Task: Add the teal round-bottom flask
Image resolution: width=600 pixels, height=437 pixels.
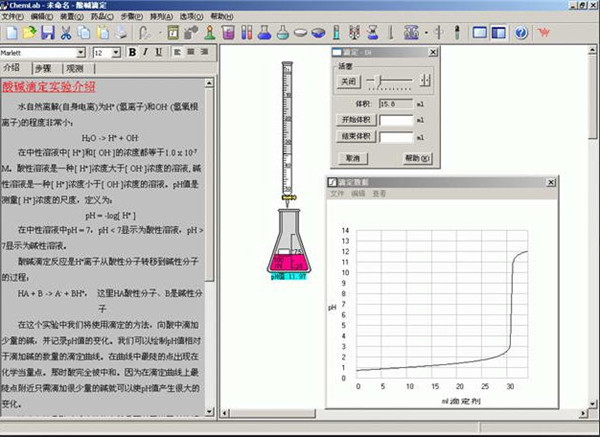Action: pos(283,33)
